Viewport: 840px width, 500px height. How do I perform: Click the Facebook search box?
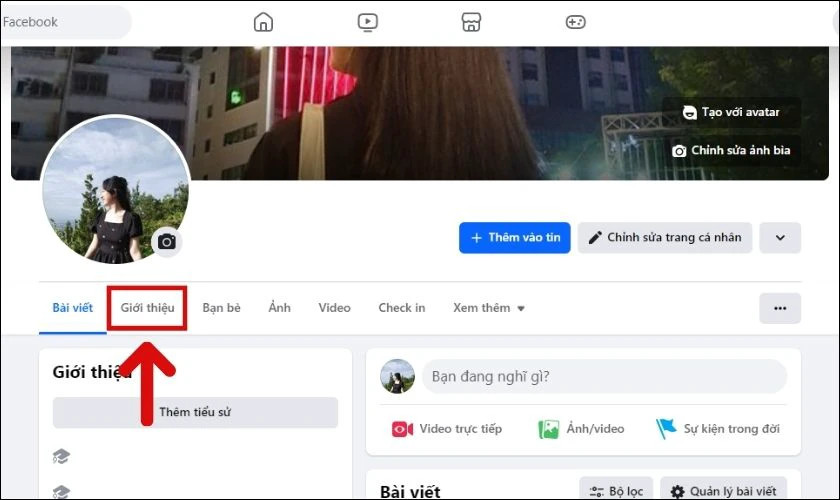[65, 22]
